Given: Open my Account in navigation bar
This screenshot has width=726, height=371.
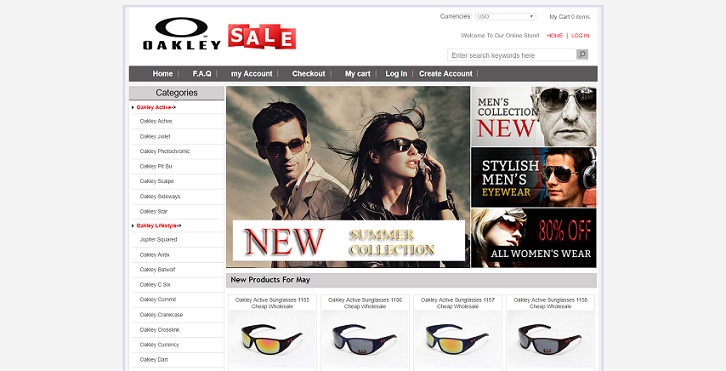Looking at the screenshot, I should [251, 74].
